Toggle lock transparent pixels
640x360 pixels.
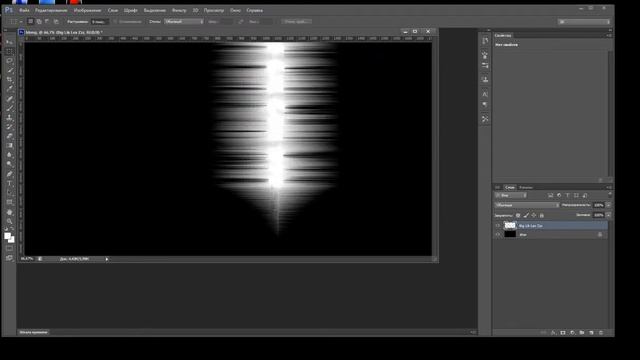(x=518, y=215)
